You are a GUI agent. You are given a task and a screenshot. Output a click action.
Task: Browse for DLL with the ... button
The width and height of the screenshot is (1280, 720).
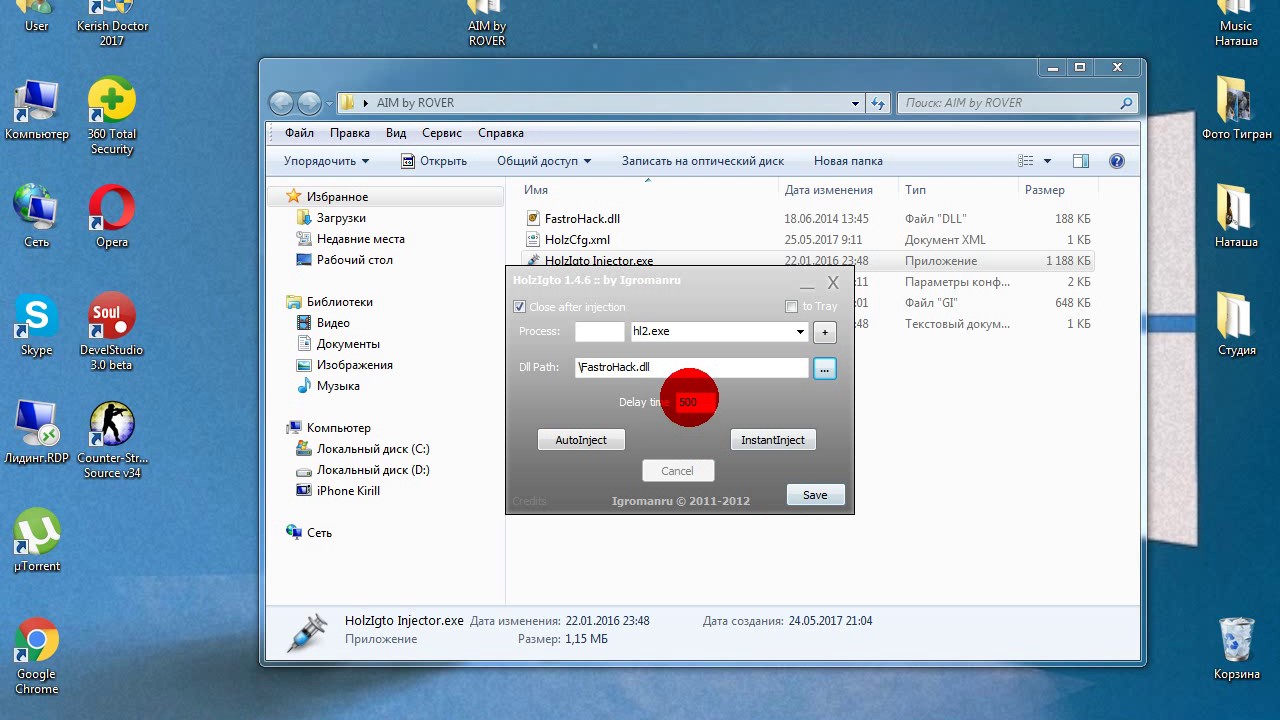[x=824, y=369]
